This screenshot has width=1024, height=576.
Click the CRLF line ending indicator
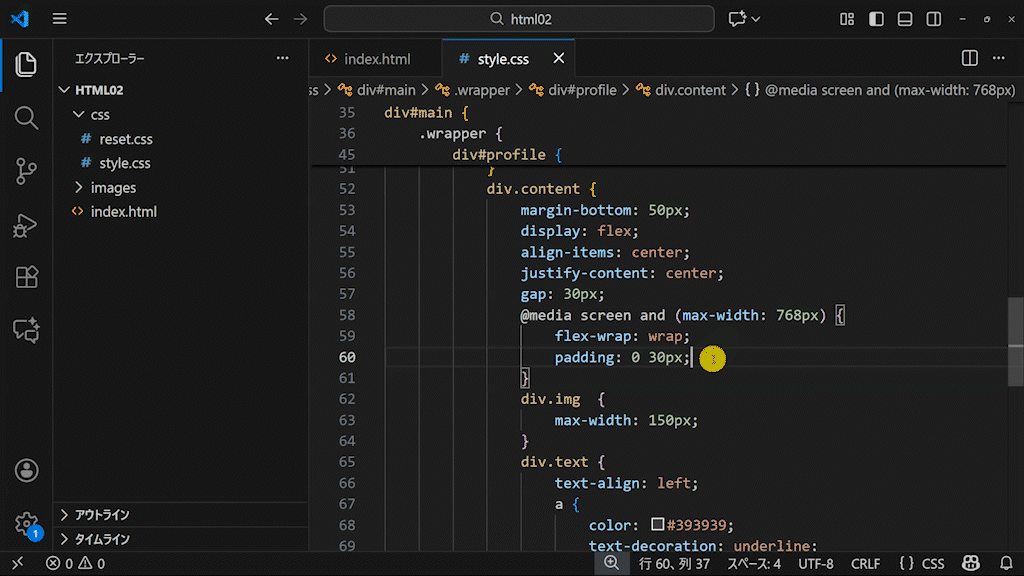tap(865, 564)
